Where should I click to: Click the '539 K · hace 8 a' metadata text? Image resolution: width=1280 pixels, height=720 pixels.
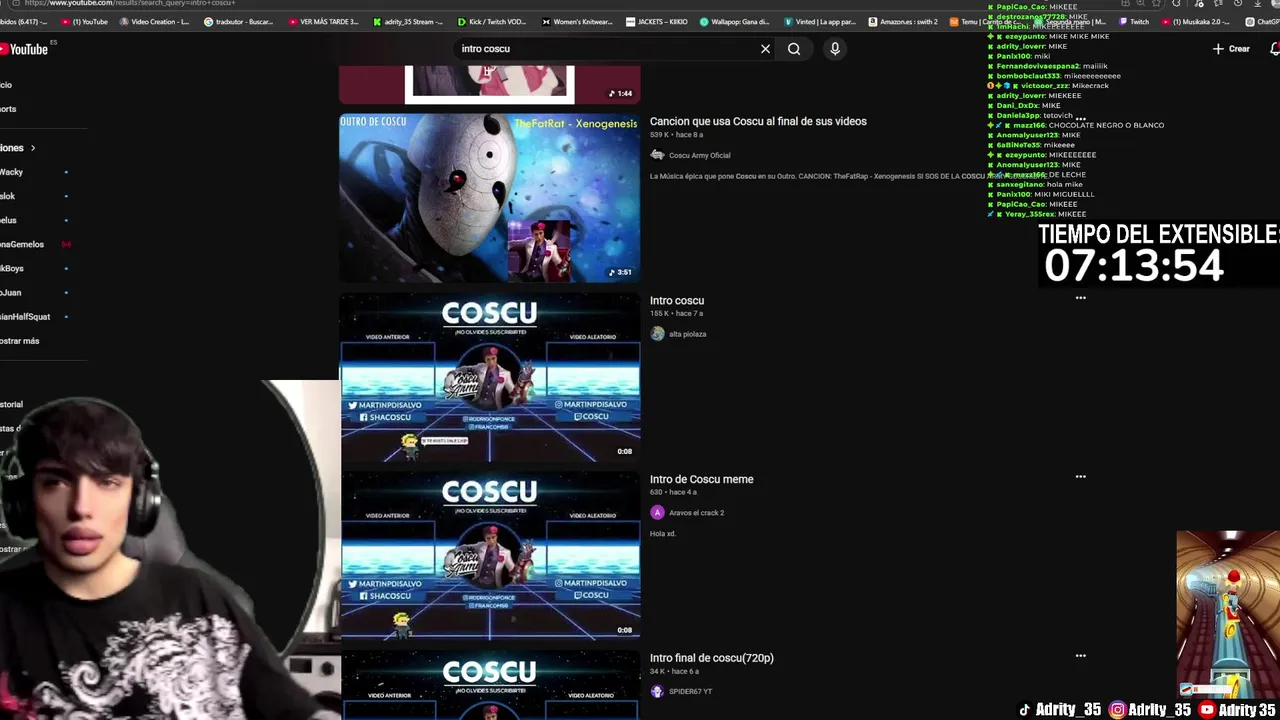pos(677,135)
